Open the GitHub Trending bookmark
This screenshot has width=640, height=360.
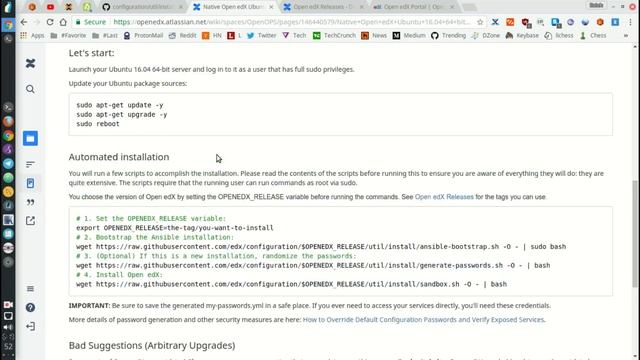pos(448,36)
